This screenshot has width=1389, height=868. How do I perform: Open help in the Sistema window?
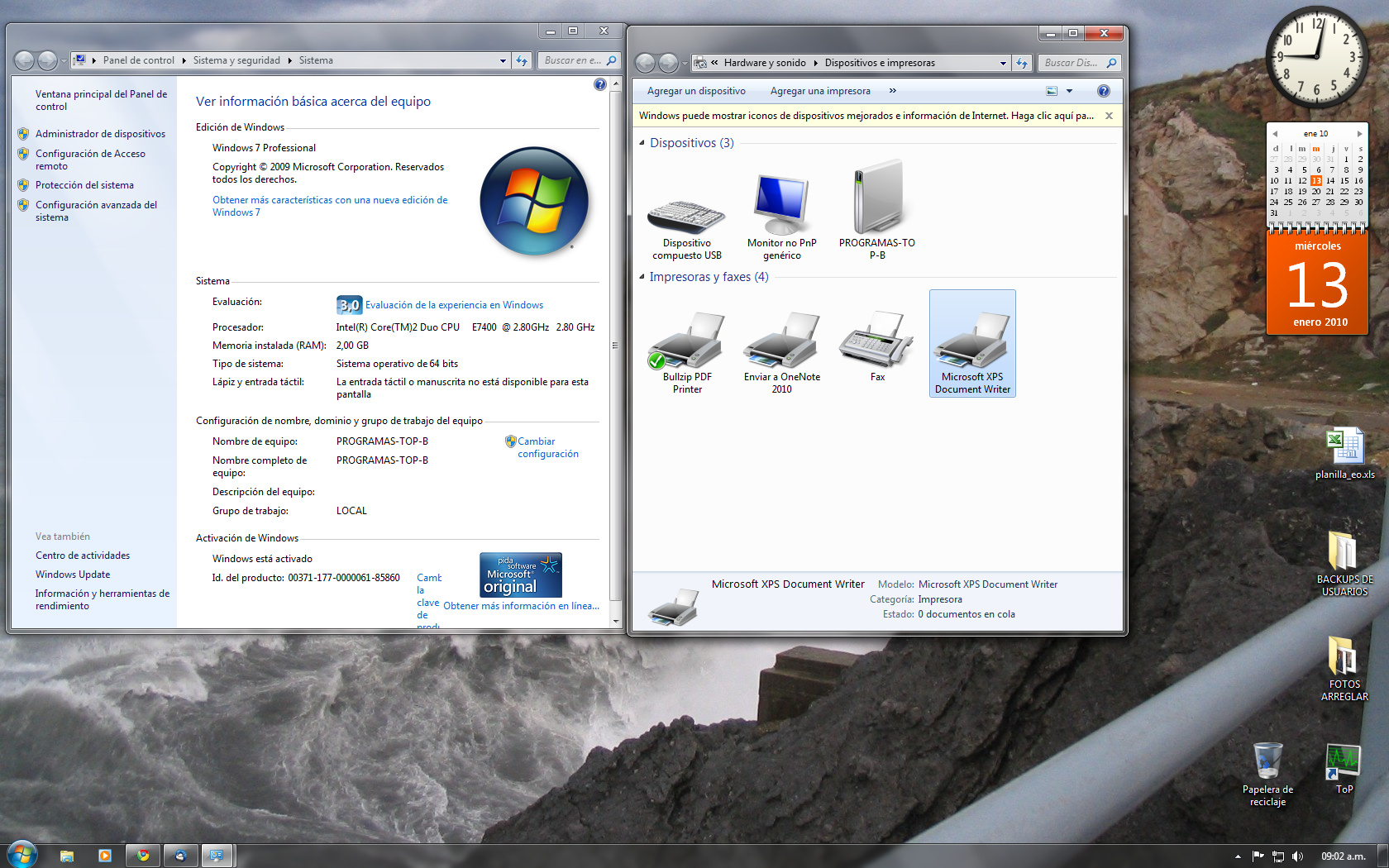[x=600, y=84]
